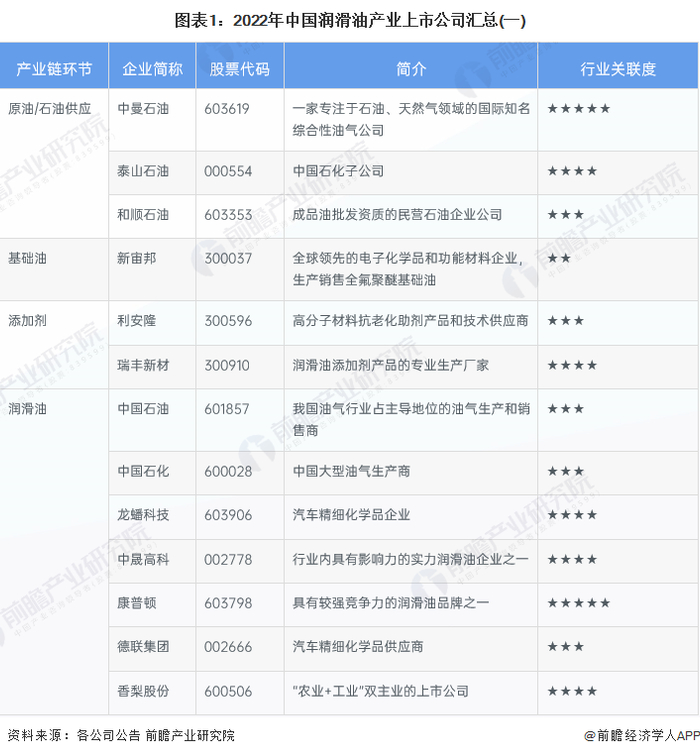
Task: Select stock code 300910
Action: coord(227,365)
